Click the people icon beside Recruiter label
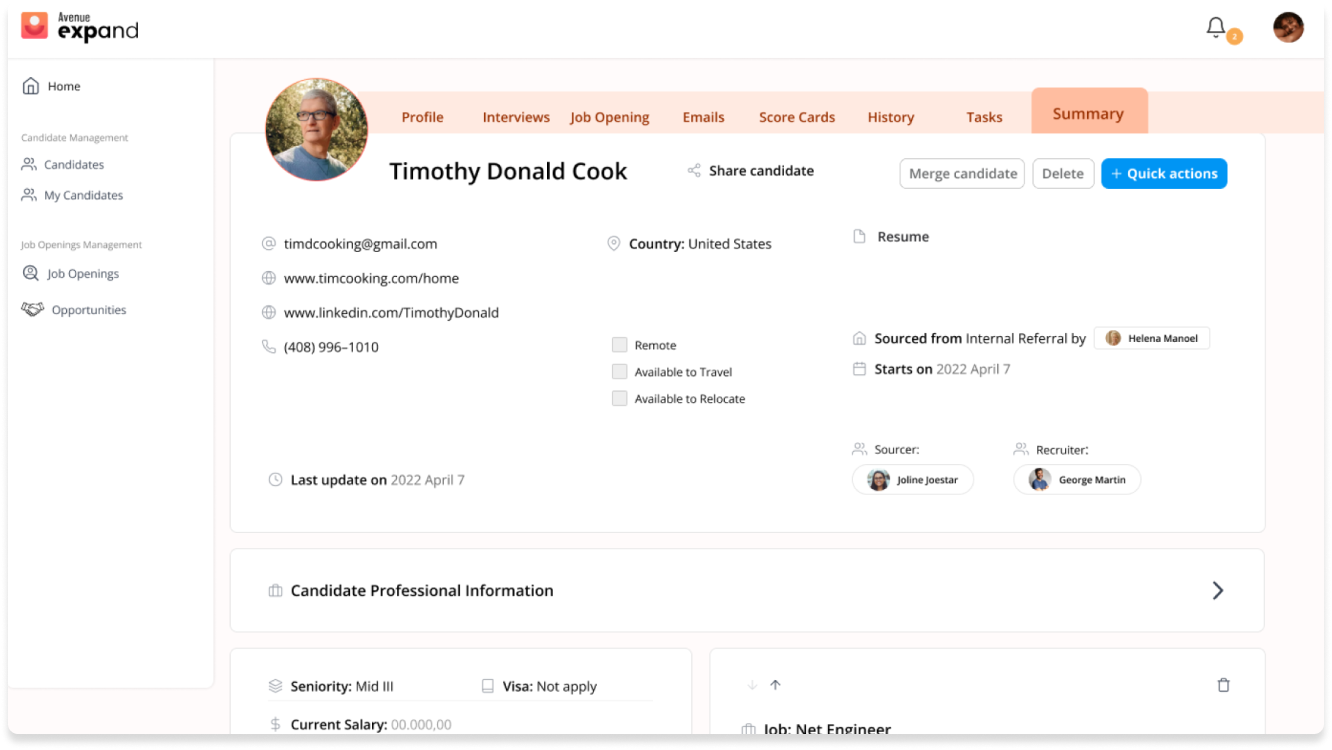Screen dimensions: 1332x750 [x=1021, y=450]
